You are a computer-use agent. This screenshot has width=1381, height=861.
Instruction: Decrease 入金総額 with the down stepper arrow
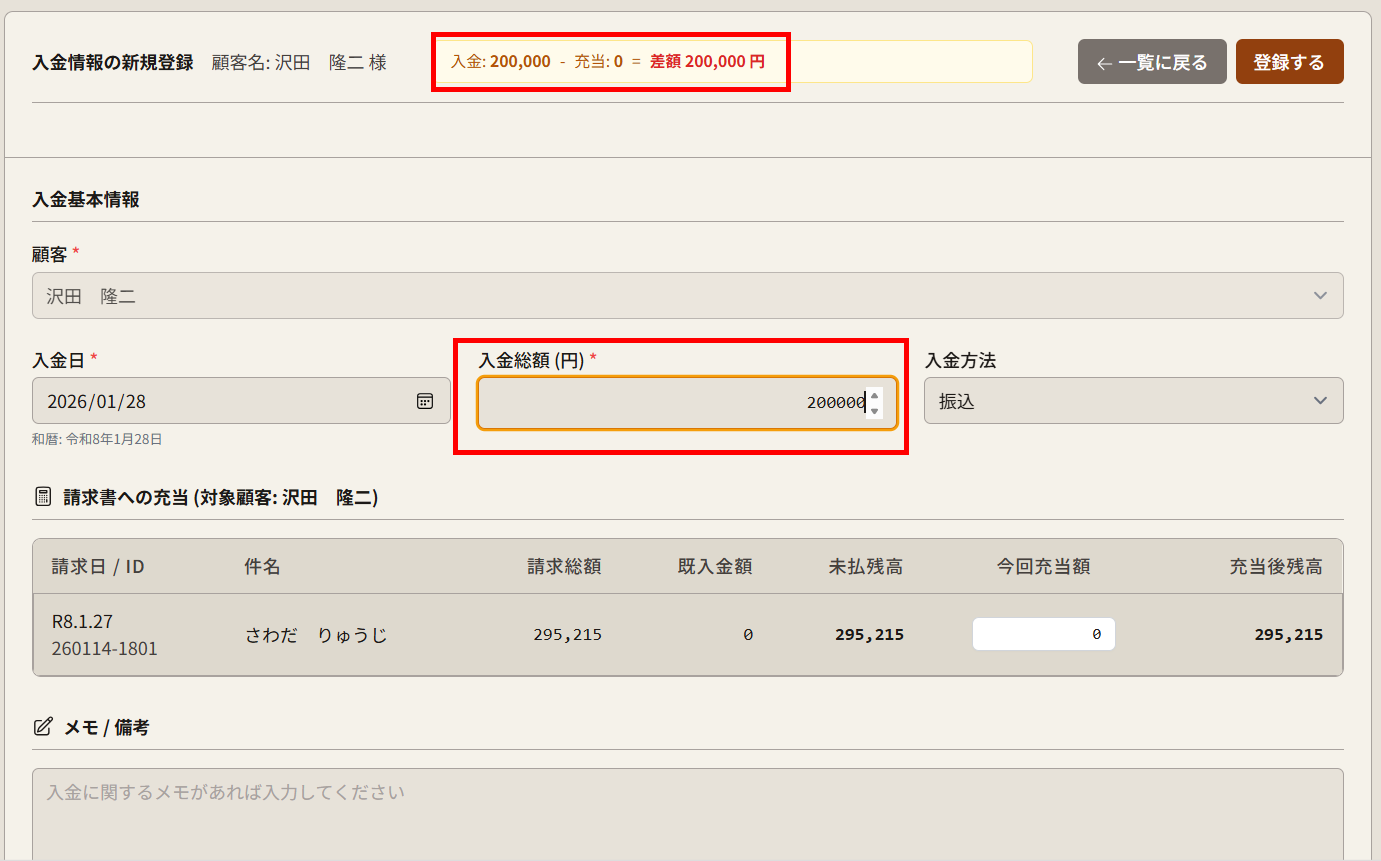[875, 410]
